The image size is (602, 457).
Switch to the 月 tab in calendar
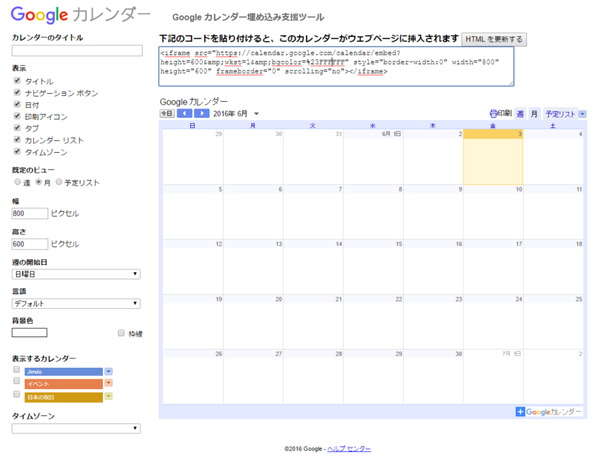(534, 114)
